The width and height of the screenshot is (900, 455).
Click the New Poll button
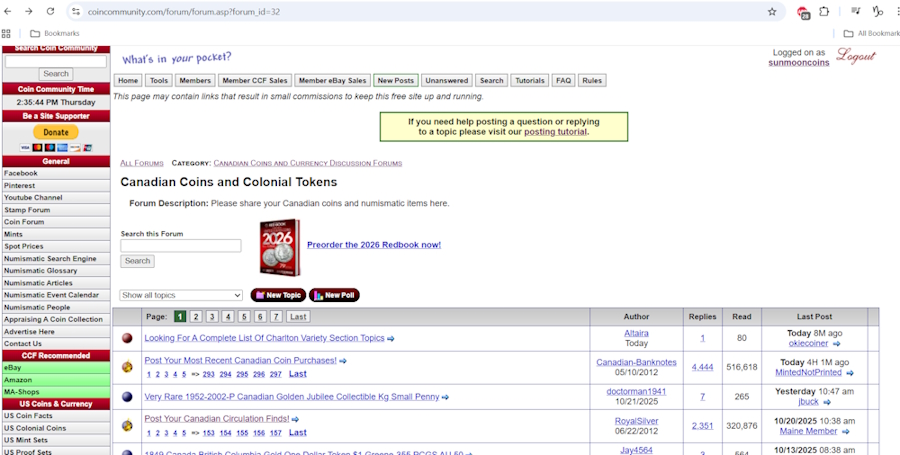pyautogui.click(x=334, y=295)
